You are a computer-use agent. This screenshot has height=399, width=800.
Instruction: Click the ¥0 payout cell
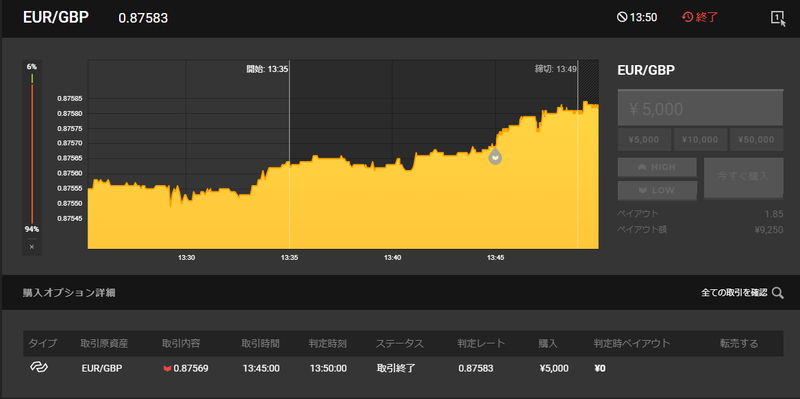[599, 368]
